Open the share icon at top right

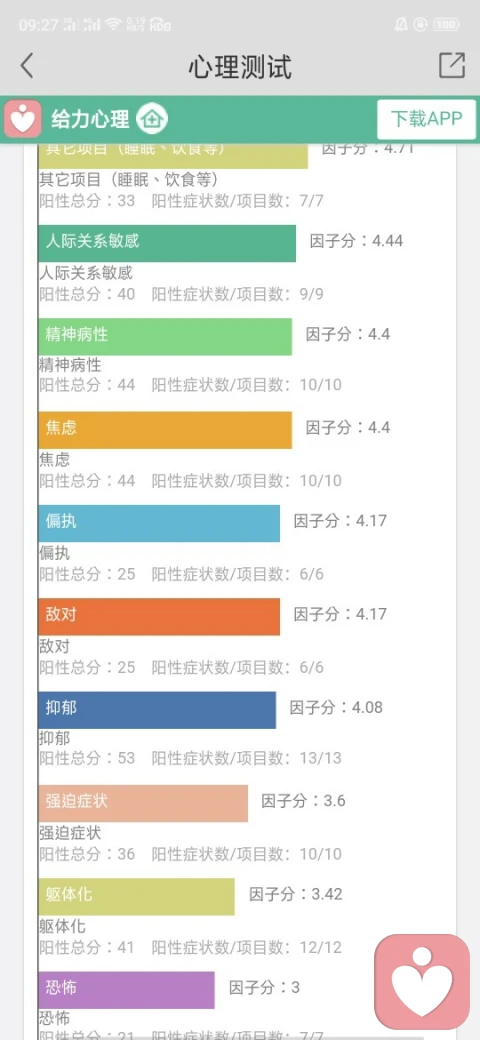pos(451,65)
